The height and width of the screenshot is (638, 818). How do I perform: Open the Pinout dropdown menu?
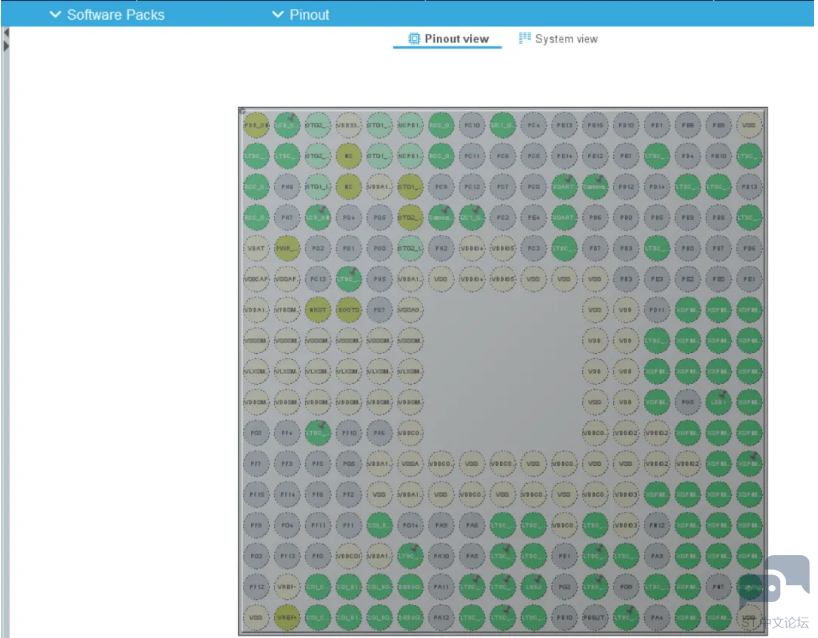tap(301, 14)
